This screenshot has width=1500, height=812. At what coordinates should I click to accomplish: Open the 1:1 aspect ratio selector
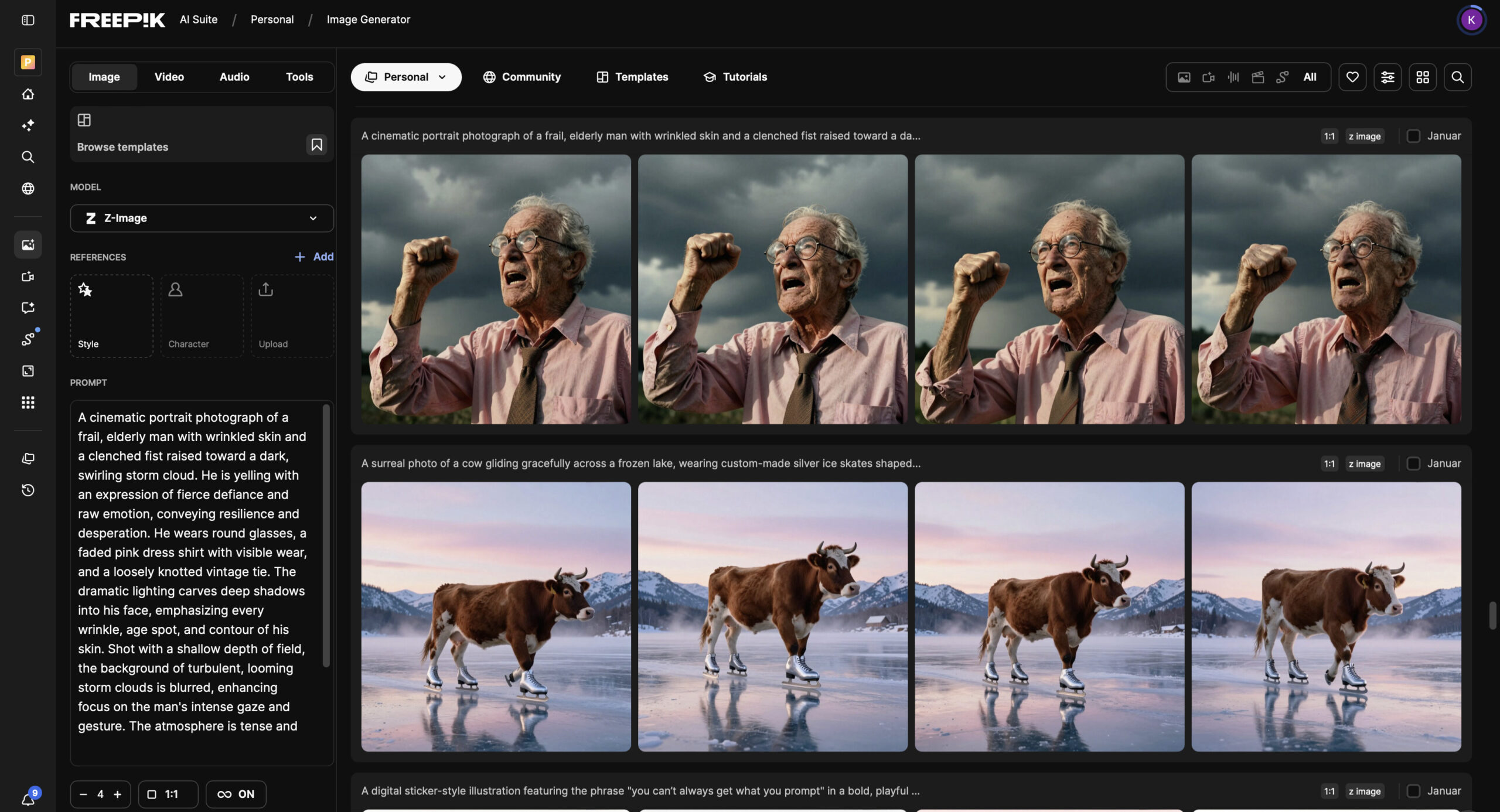(x=168, y=794)
